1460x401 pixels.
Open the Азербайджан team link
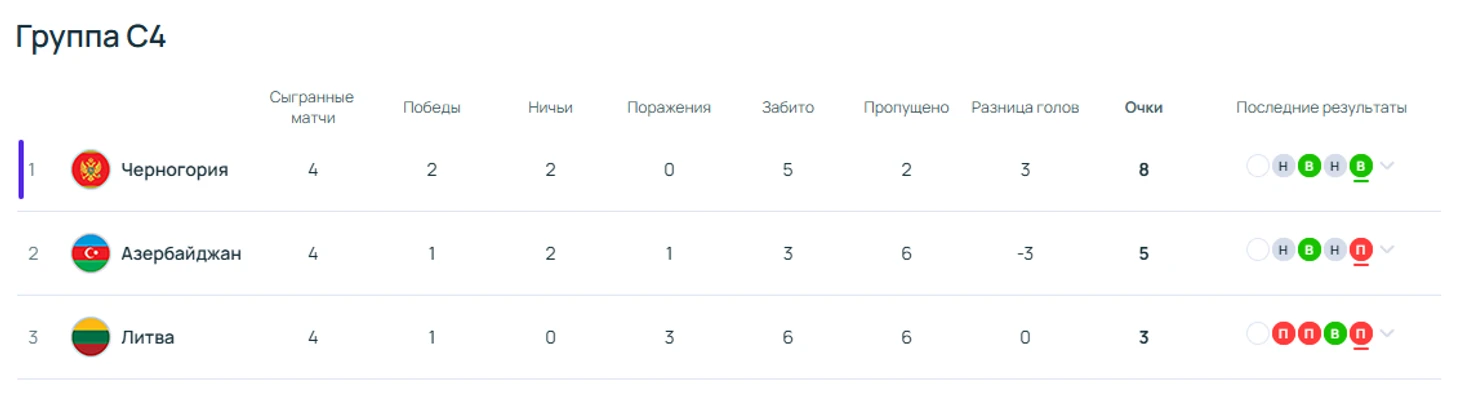[181, 254]
